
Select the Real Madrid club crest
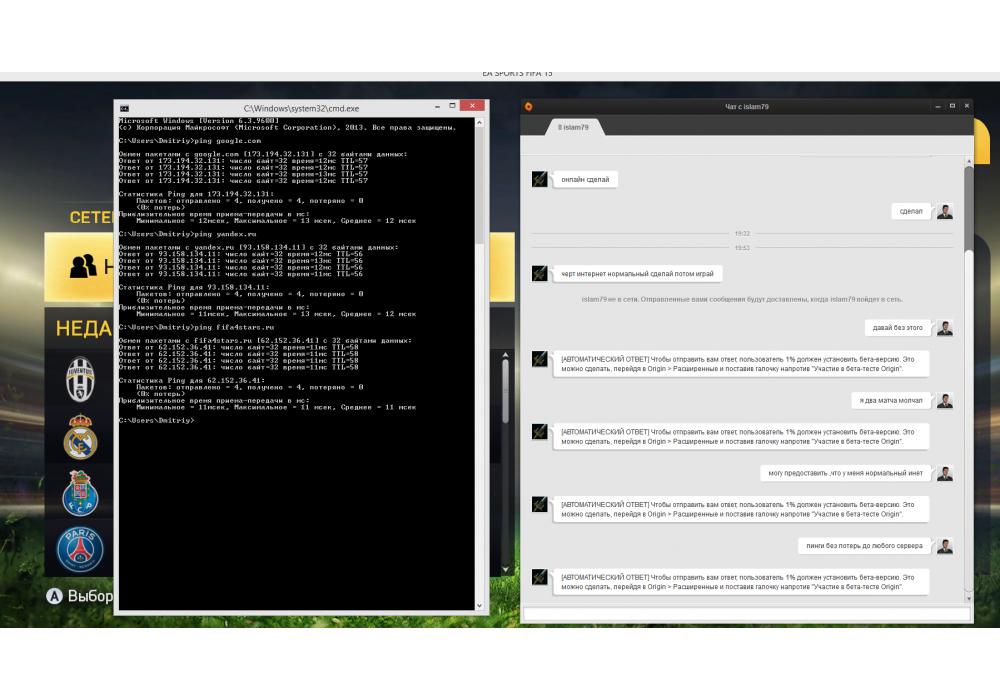coord(80,437)
